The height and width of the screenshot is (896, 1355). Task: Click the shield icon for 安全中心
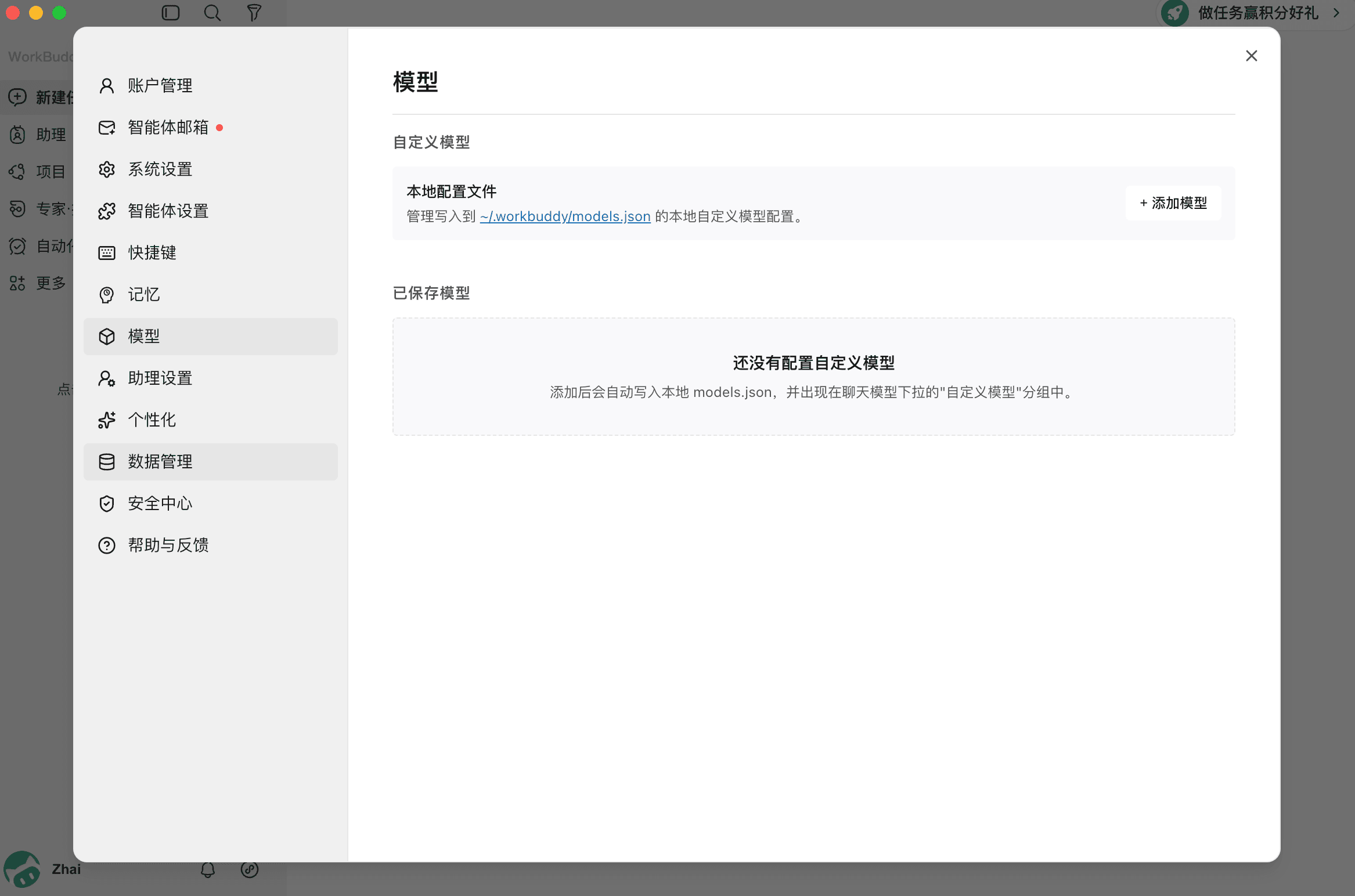point(107,504)
